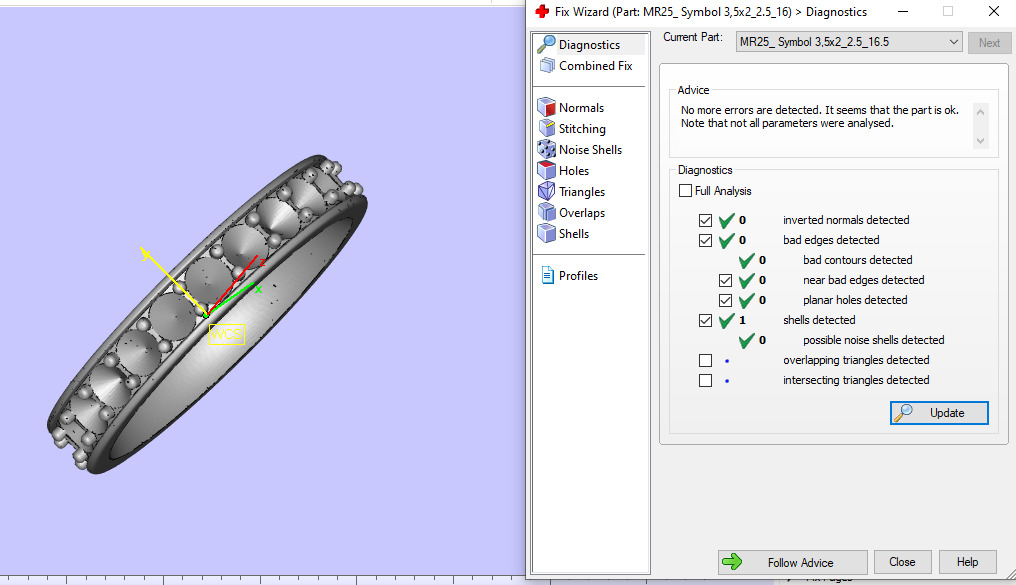Open the Triangles fix icon
Screen dimensions: 1016x585
click(547, 191)
